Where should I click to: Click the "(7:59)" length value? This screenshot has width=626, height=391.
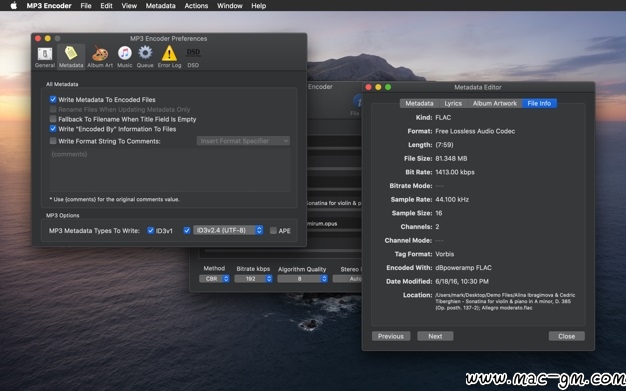[444, 145]
